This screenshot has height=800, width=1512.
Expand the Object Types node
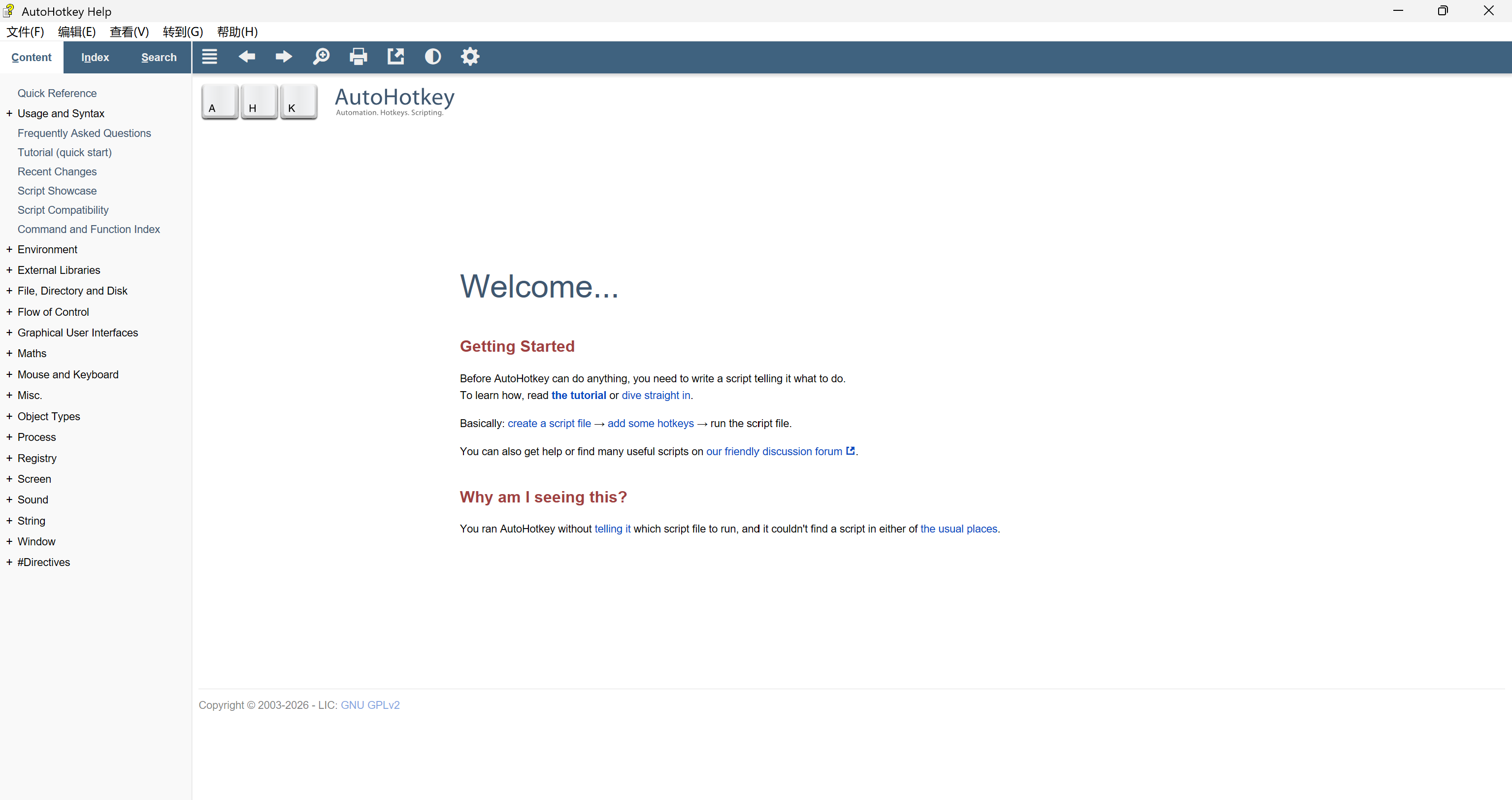coord(9,416)
